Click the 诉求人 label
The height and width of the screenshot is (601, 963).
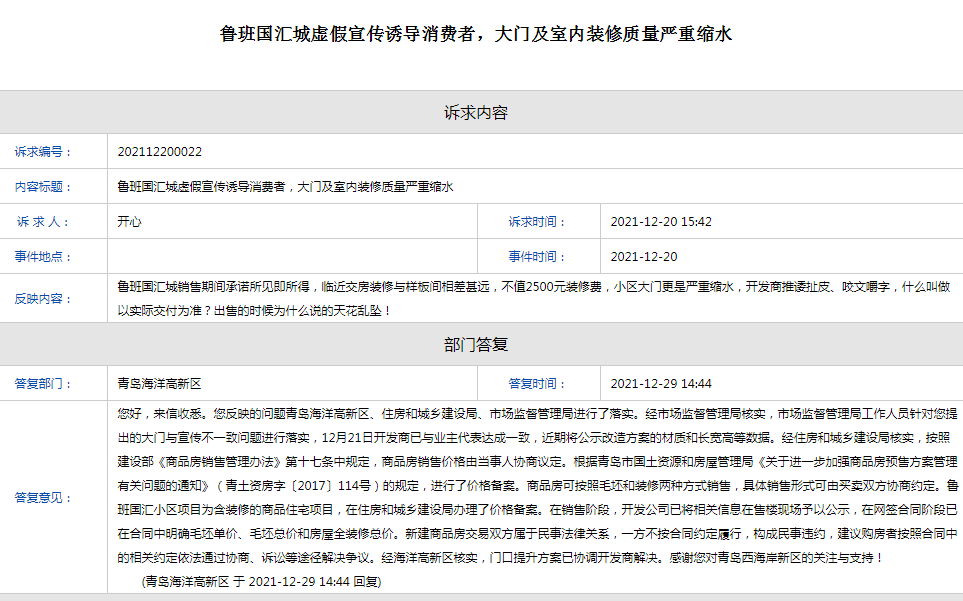point(43,222)
